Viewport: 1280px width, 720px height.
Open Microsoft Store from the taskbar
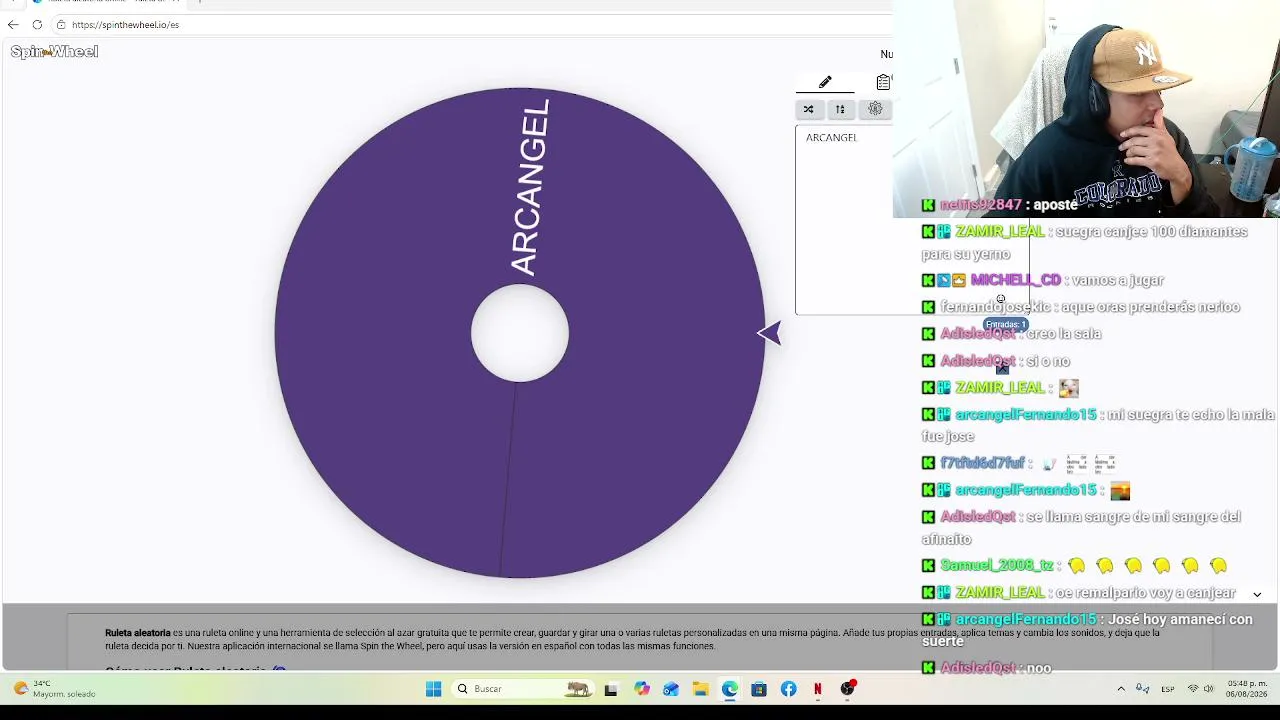pos(759,689)
